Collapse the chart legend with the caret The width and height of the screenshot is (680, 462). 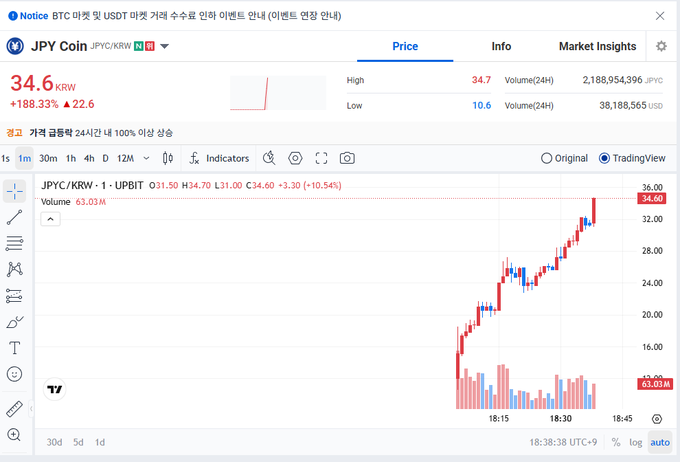tap(50, 219)
